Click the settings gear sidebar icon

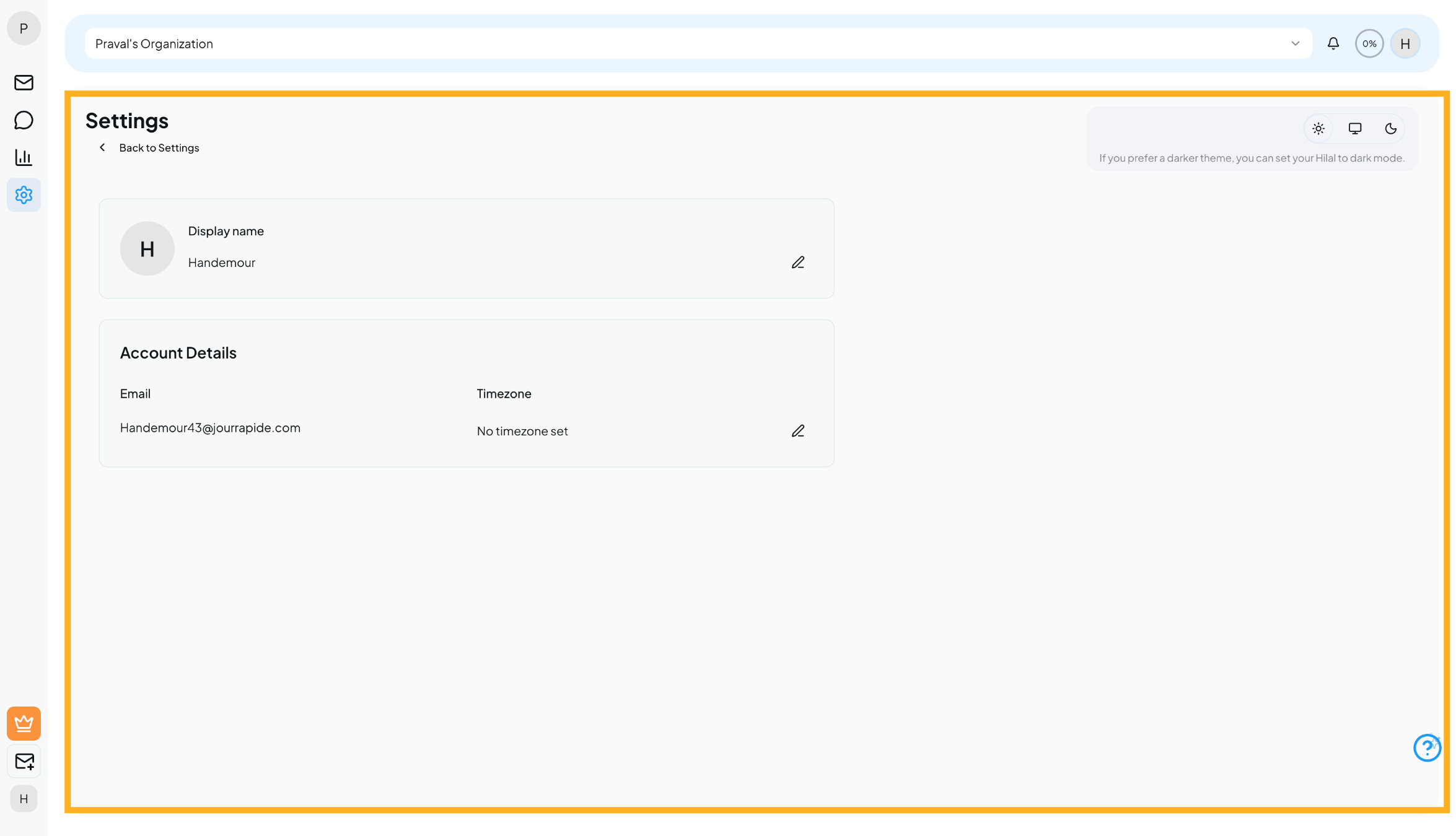click(24, 195)
